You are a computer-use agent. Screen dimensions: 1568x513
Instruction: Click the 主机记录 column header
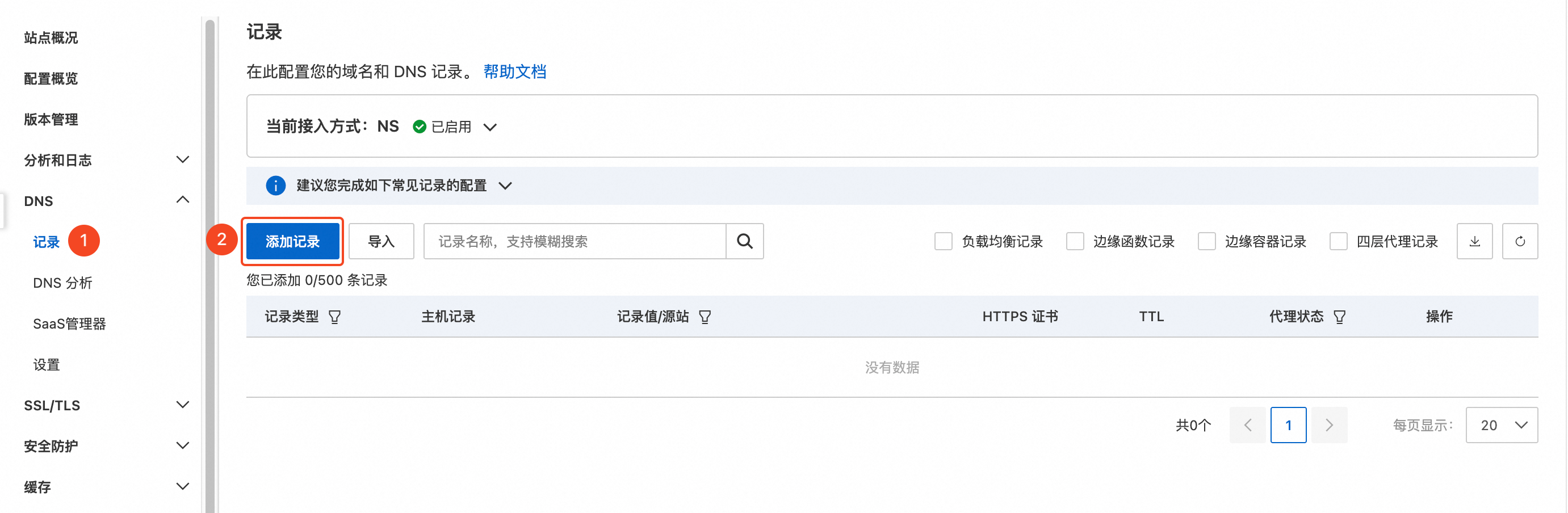448,317
